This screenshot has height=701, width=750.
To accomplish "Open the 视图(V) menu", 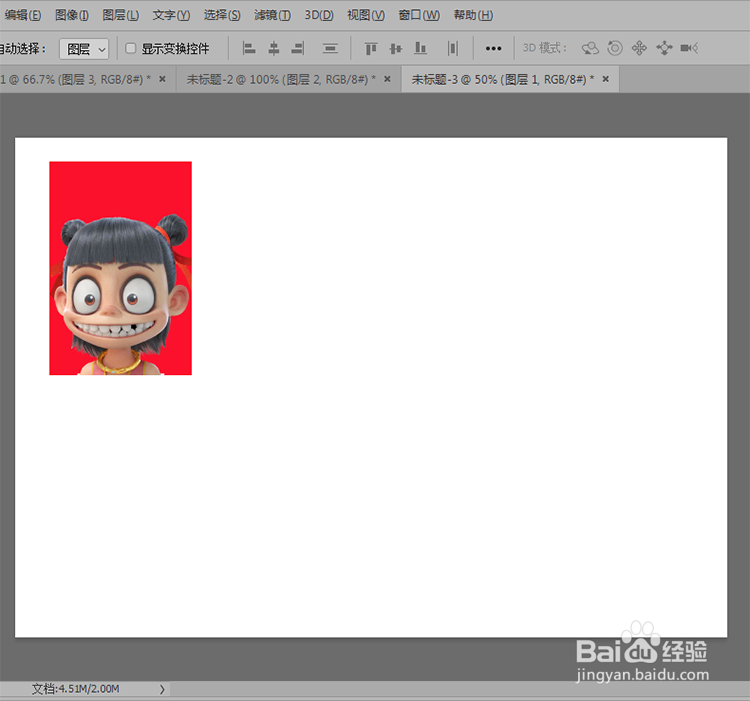I will point(366,15).
